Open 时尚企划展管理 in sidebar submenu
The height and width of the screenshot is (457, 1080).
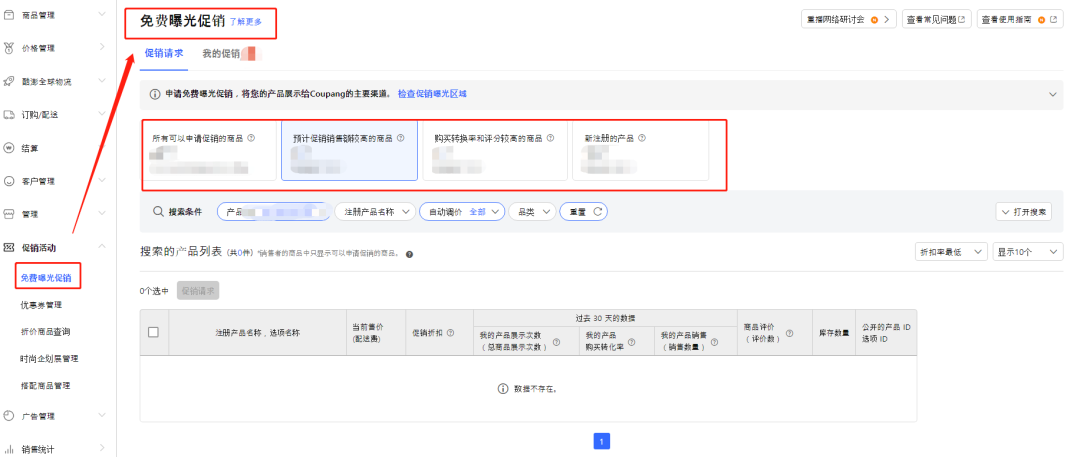click(50, 358)
